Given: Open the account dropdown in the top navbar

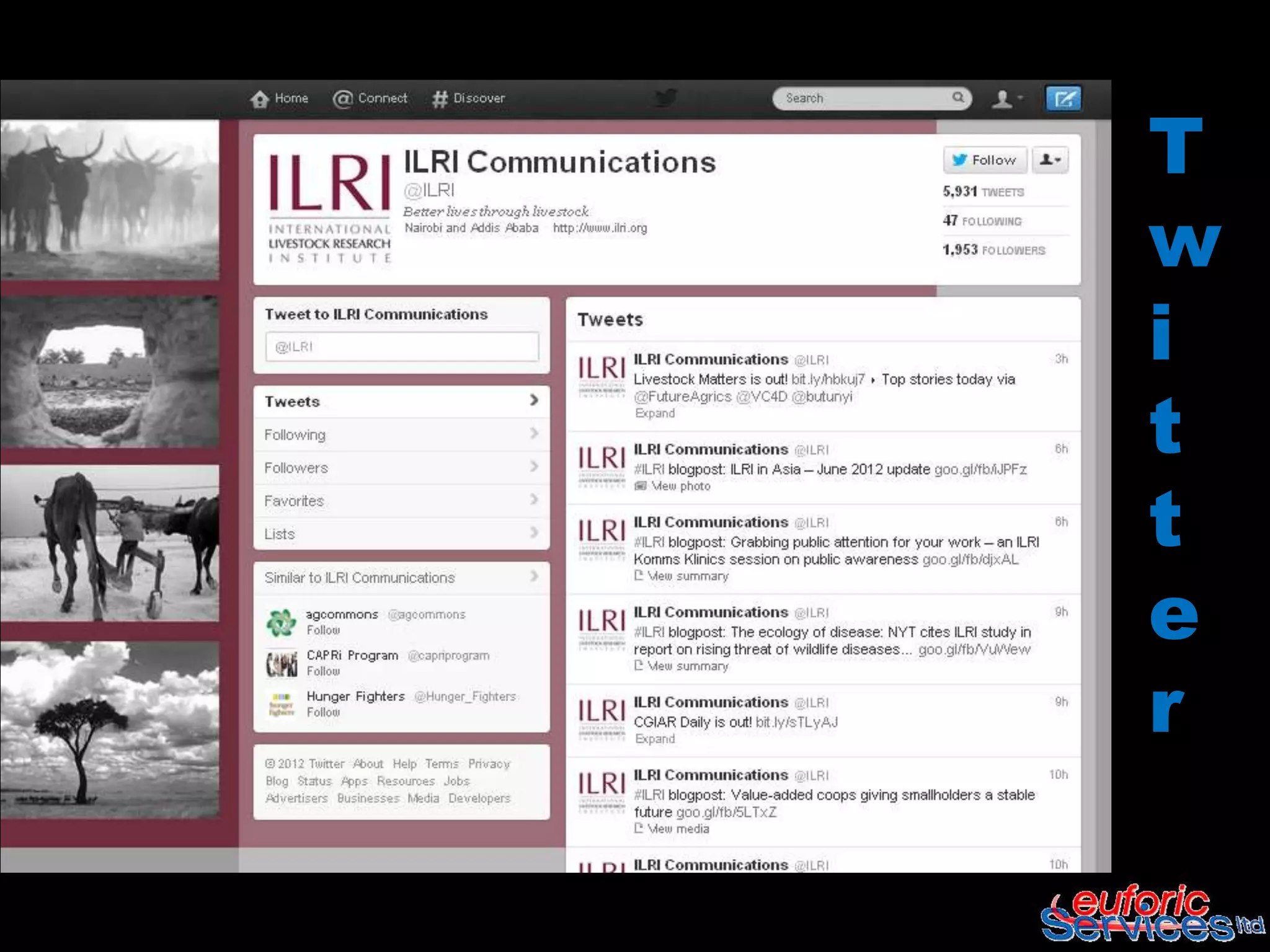Looking at the screenshot, I should pyautogui.click(x=1007, y=99).
